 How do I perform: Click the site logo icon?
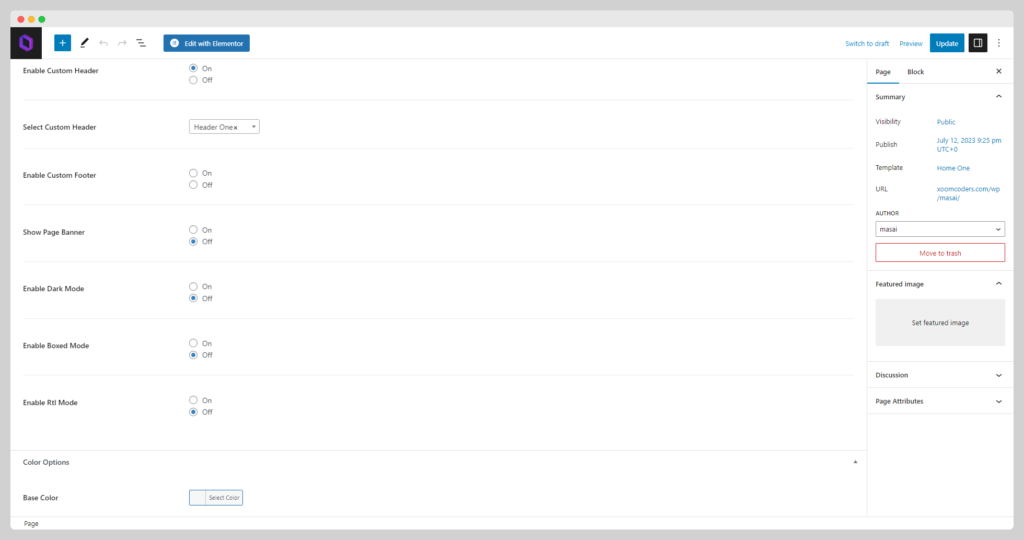(x=26, y=43)
